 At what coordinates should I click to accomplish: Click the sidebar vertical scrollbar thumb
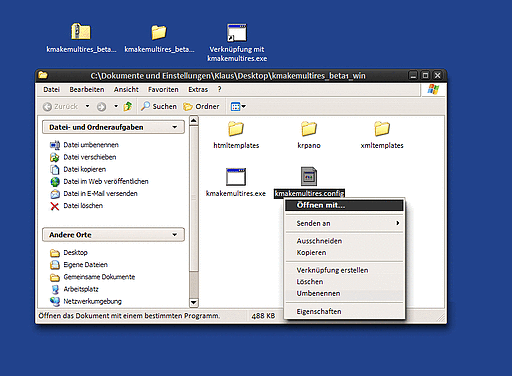pos(194,198)
